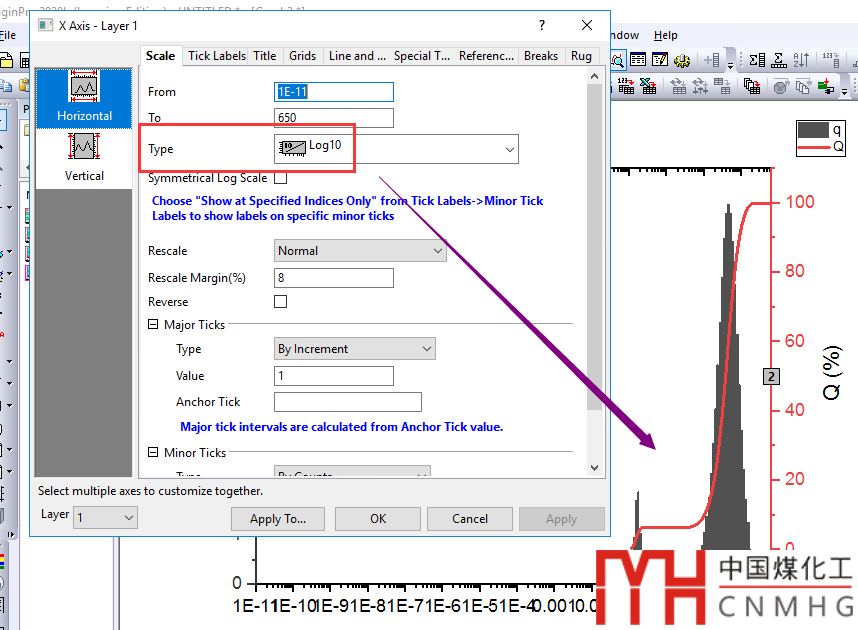Click the Rescale Margin(%) input field

click(x=333, y=278)
